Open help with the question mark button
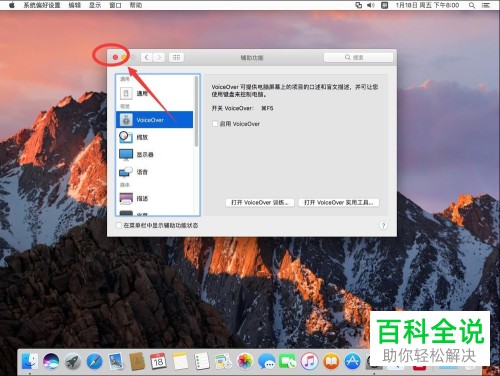Viewport: 500px width, 376px height. pos(383,226)
